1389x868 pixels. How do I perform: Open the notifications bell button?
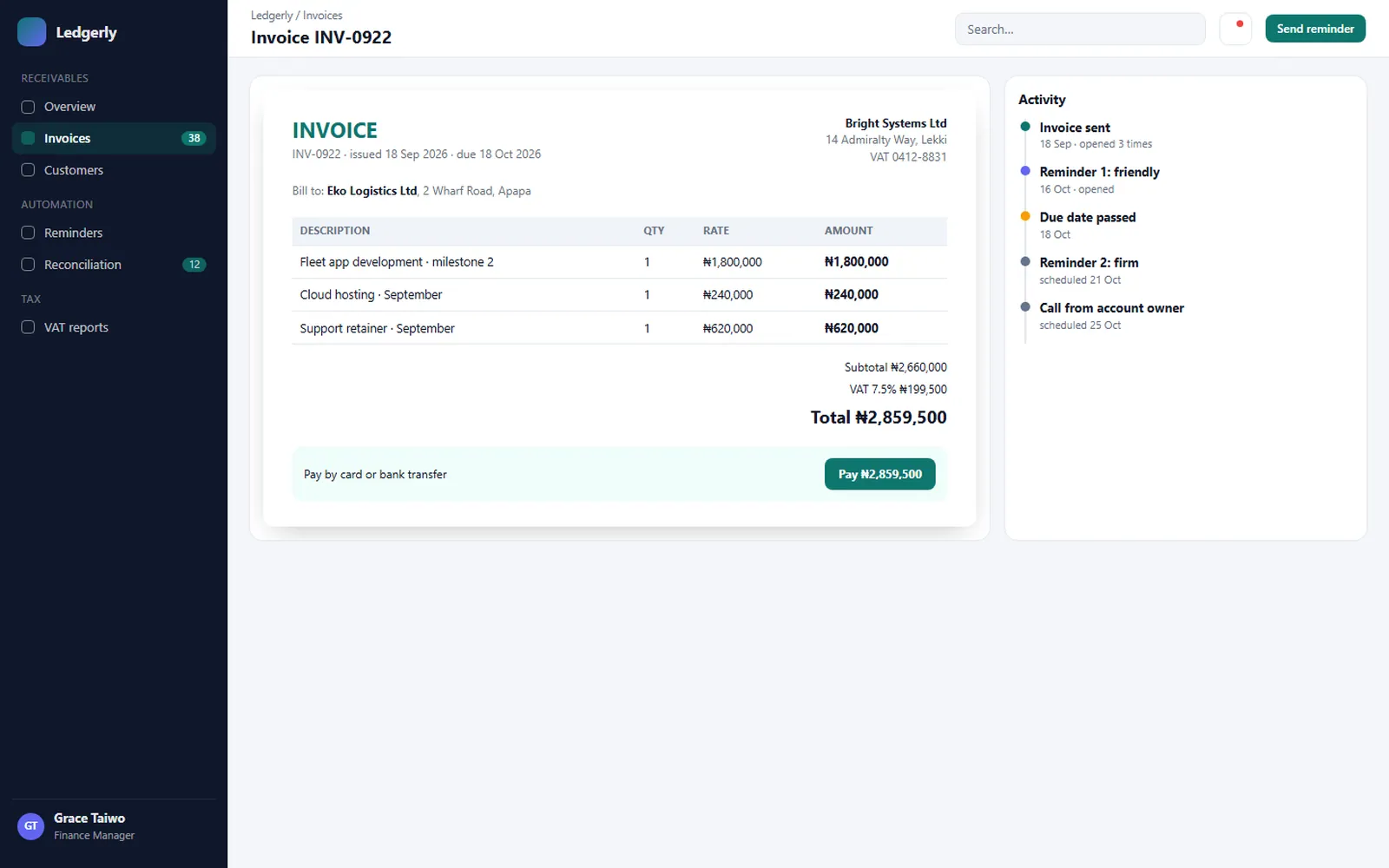[x=1234, y=29]
